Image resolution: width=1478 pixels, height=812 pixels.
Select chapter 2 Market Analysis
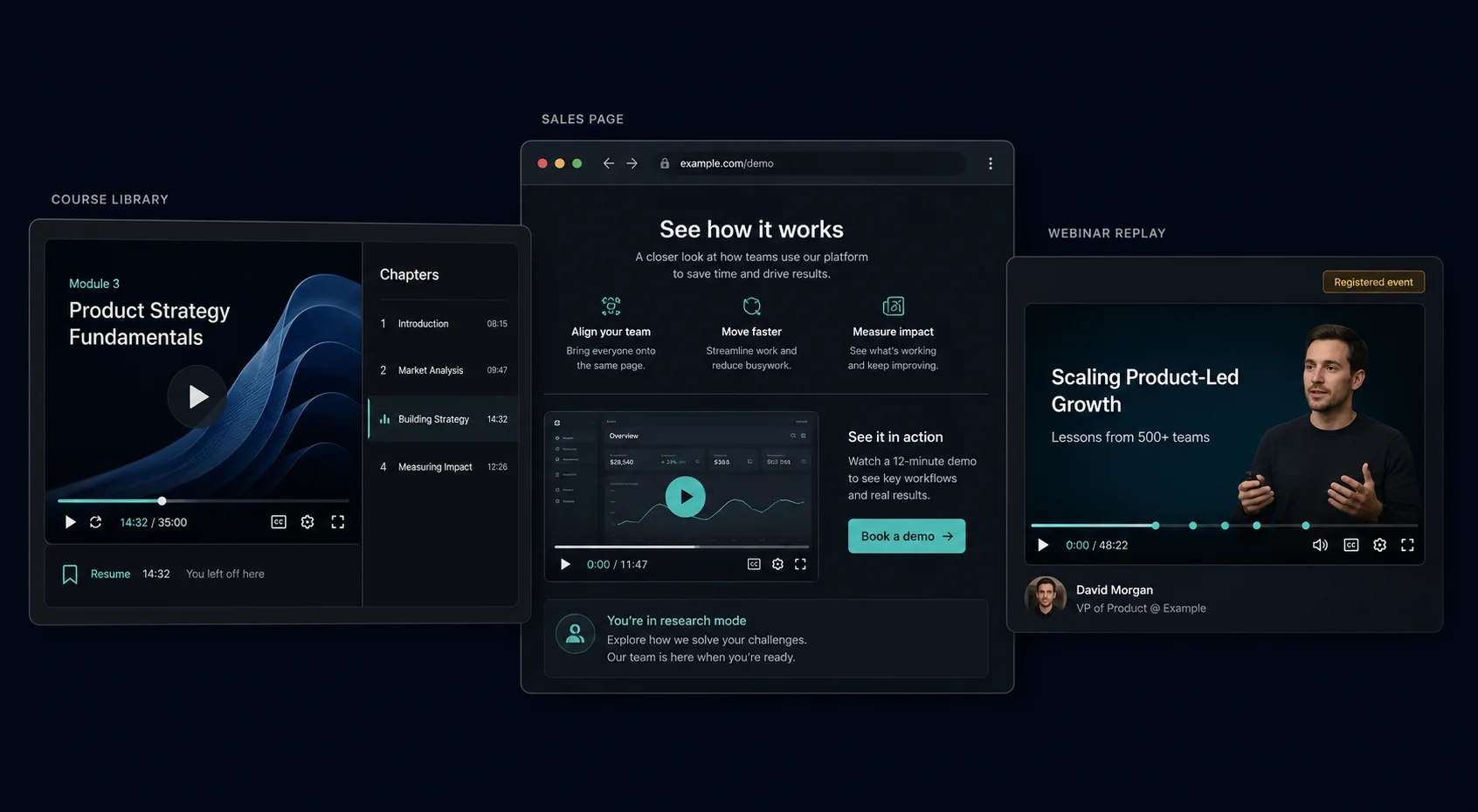[x=443, y=370]
